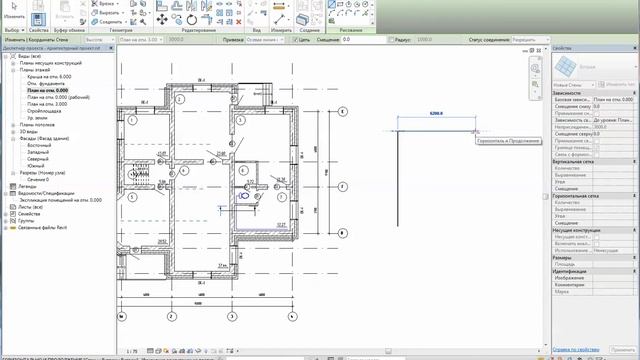Image resolution: width=640 pixels, height=360 pixels.
Task: Select the Modify arrow tool
Action: (x=14, y=7)
